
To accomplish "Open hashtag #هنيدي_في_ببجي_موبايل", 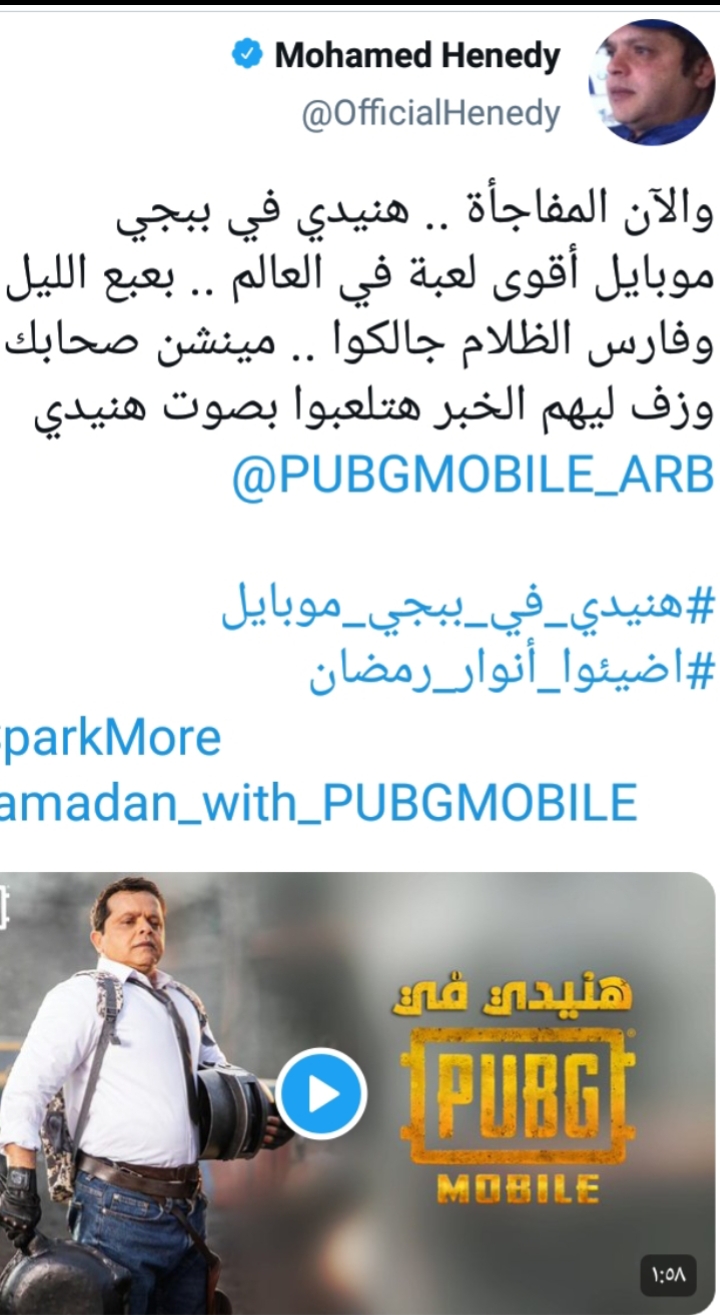I will [467, 608].
